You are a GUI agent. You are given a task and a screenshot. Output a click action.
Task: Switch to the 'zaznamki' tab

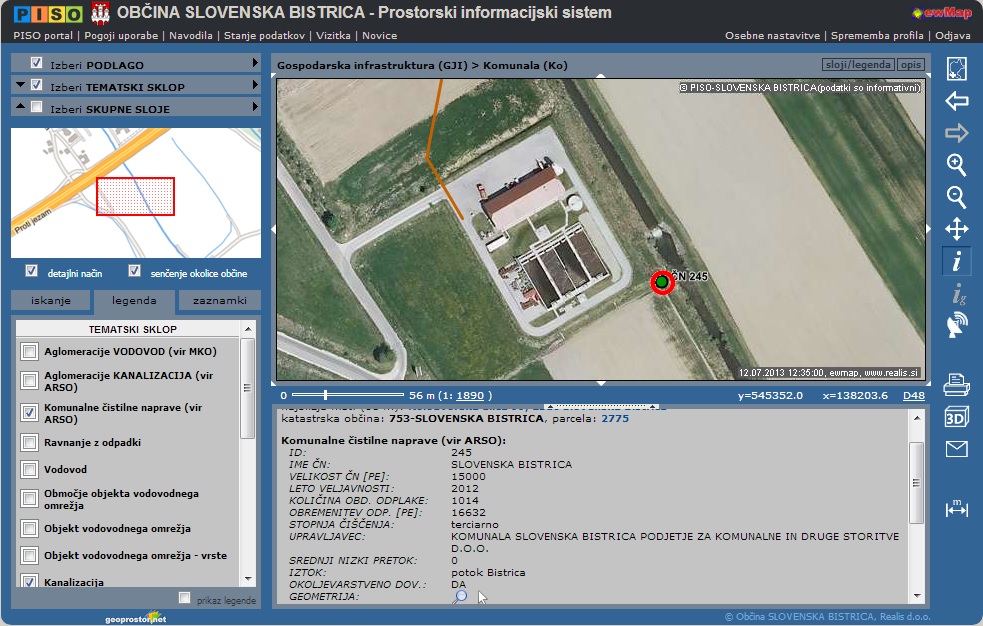tap(220, 300)
